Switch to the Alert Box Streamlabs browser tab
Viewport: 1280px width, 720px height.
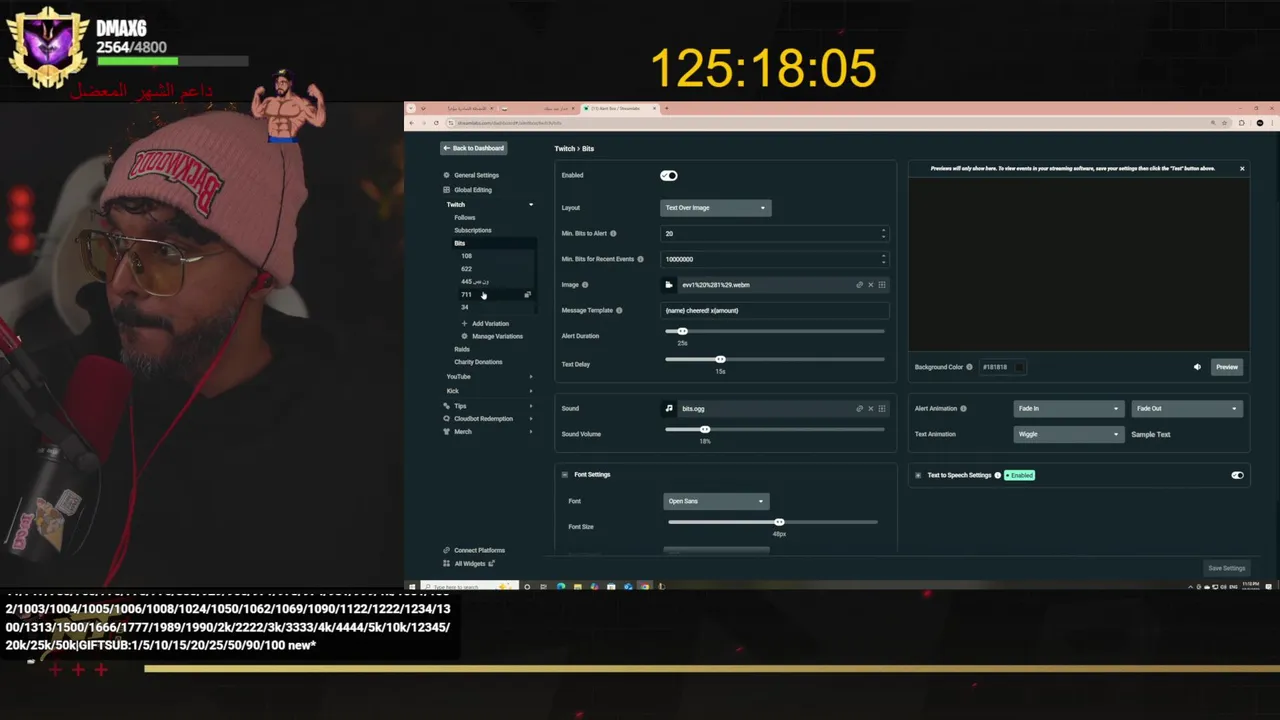(x=620, y=108)
